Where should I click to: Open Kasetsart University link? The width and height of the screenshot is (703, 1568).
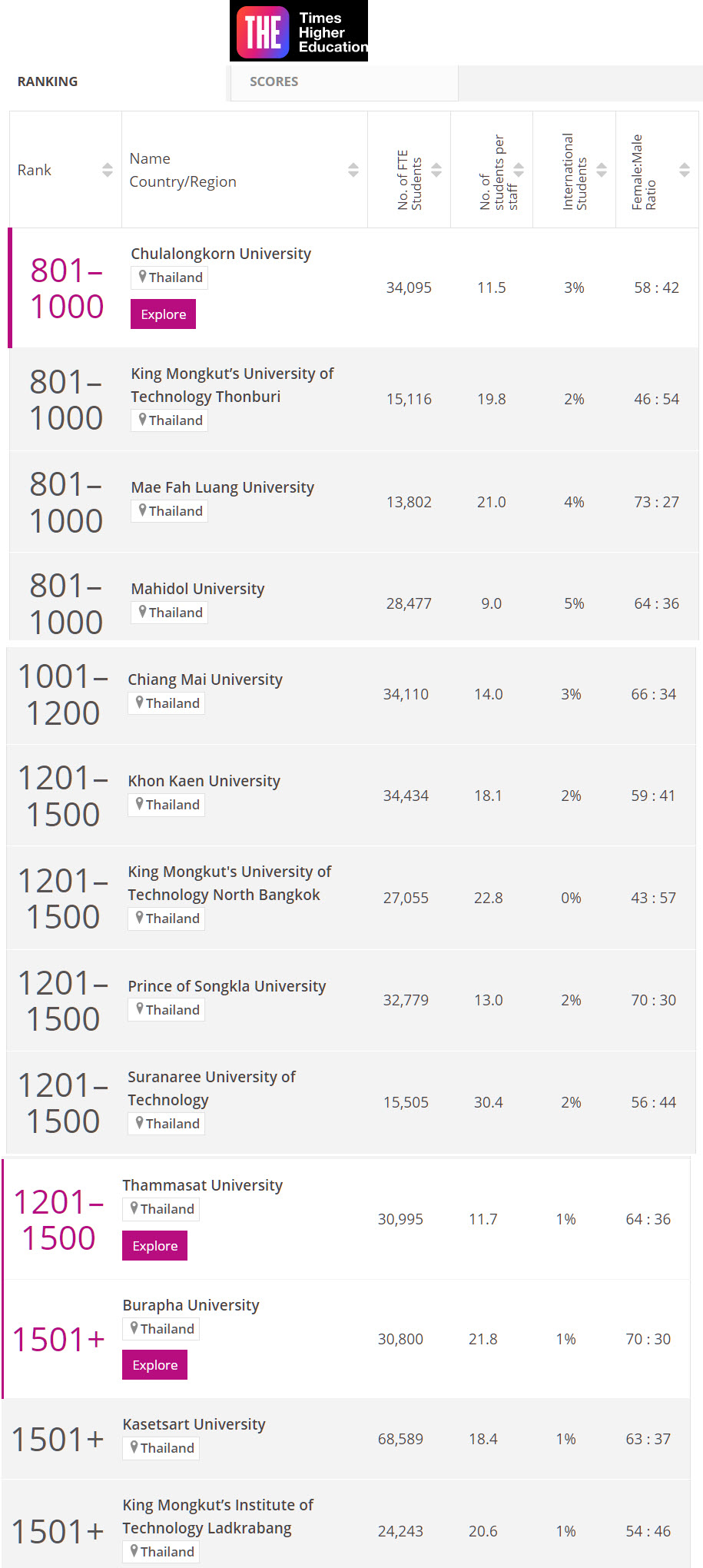(x=194, y=1424)
